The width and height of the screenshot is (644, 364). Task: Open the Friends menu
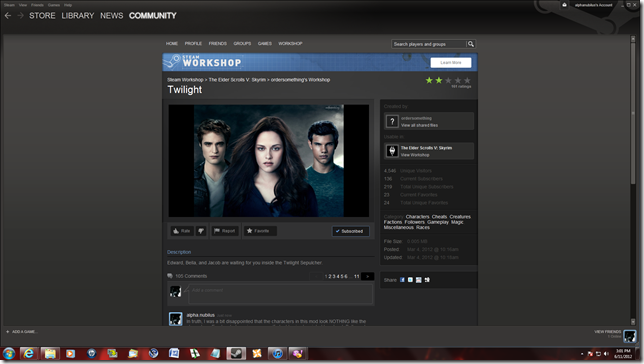click(x=37, y=5)
